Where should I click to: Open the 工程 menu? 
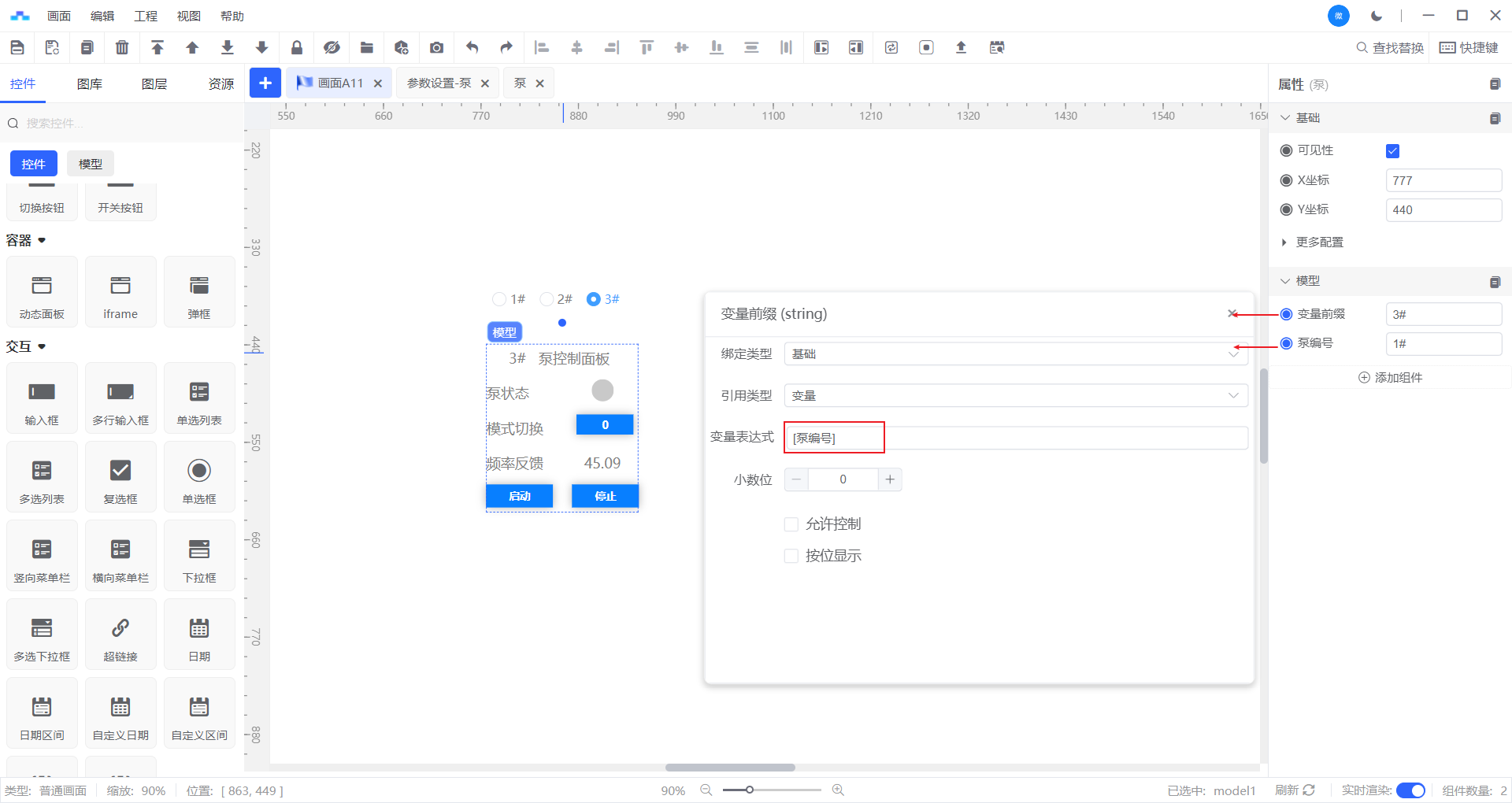(x=146, y=16)
